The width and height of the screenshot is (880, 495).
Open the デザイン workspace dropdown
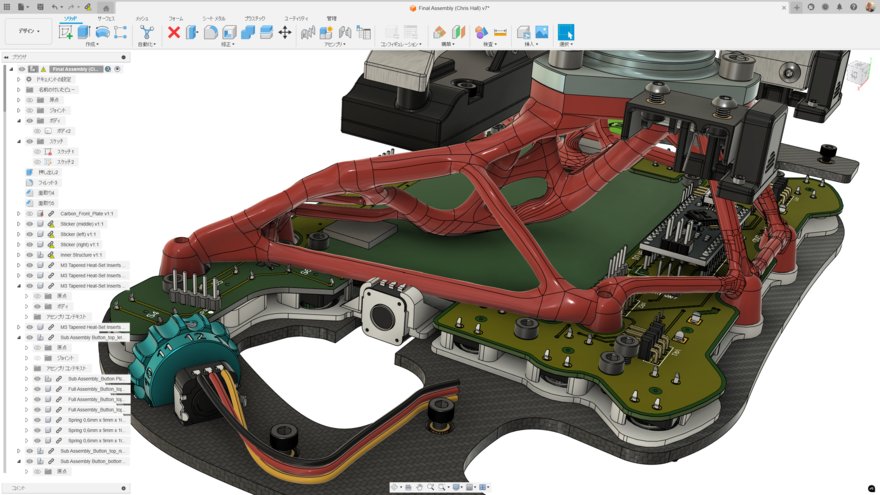pos(29,31)
